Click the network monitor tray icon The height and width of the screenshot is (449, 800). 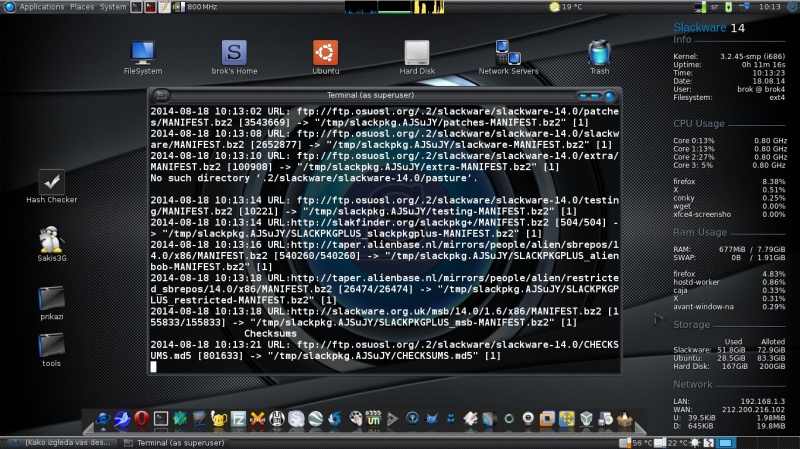pyautogui.click(x=700, y=7)
